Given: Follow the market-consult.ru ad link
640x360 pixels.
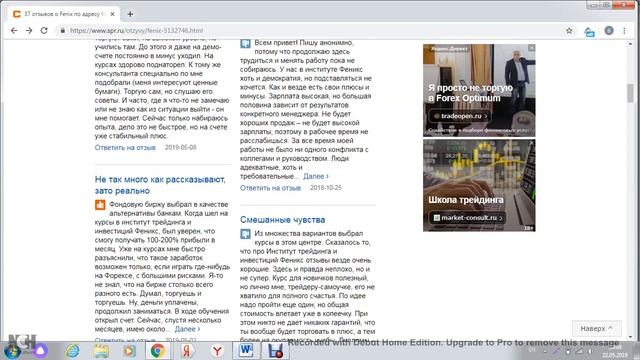Looking at the screenshot, I should [467, 218].
